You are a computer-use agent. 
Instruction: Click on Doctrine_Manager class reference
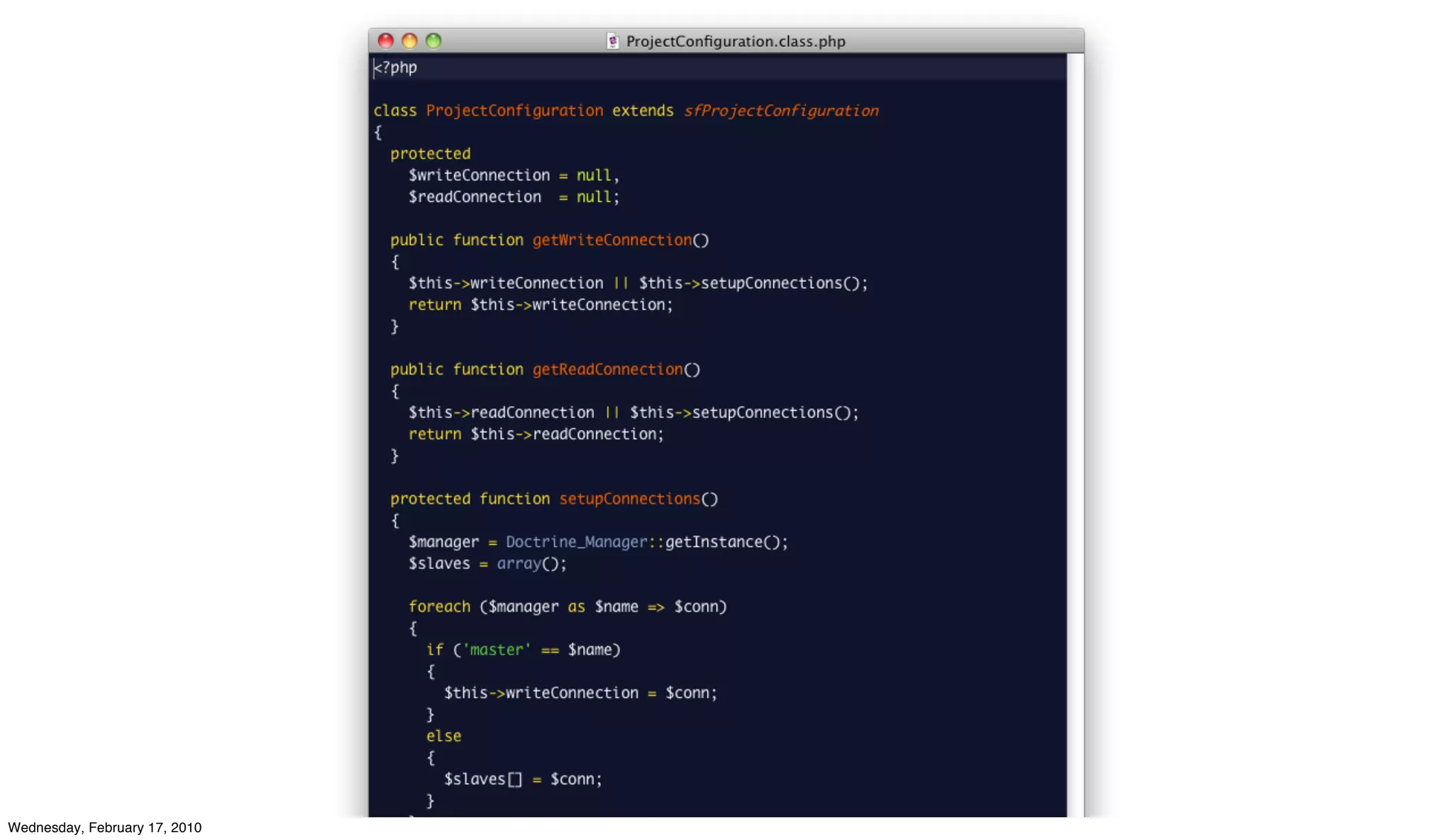click(x=575, y=542)
